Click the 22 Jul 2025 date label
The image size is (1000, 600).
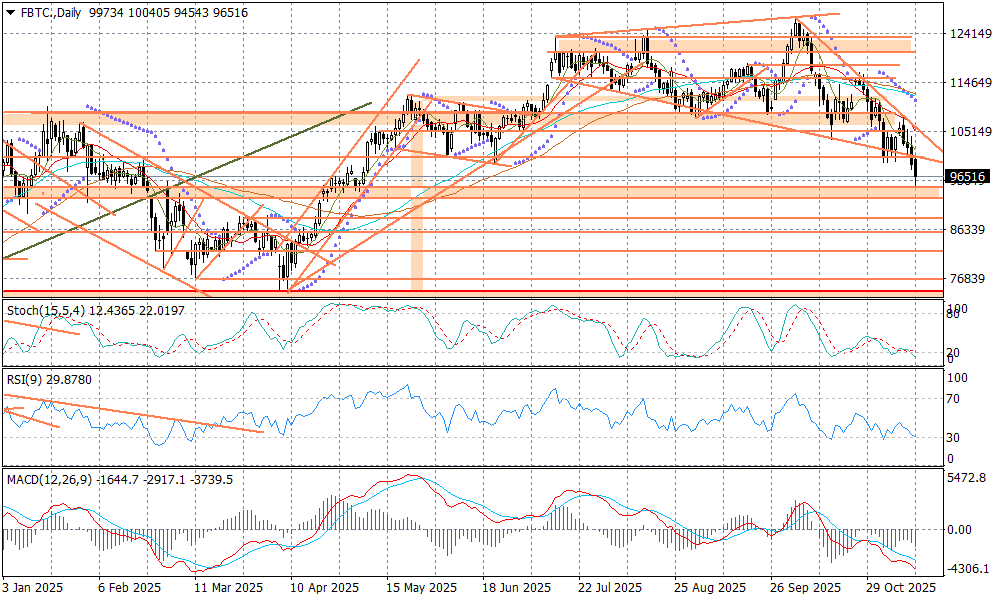click(x=610, y=588)
